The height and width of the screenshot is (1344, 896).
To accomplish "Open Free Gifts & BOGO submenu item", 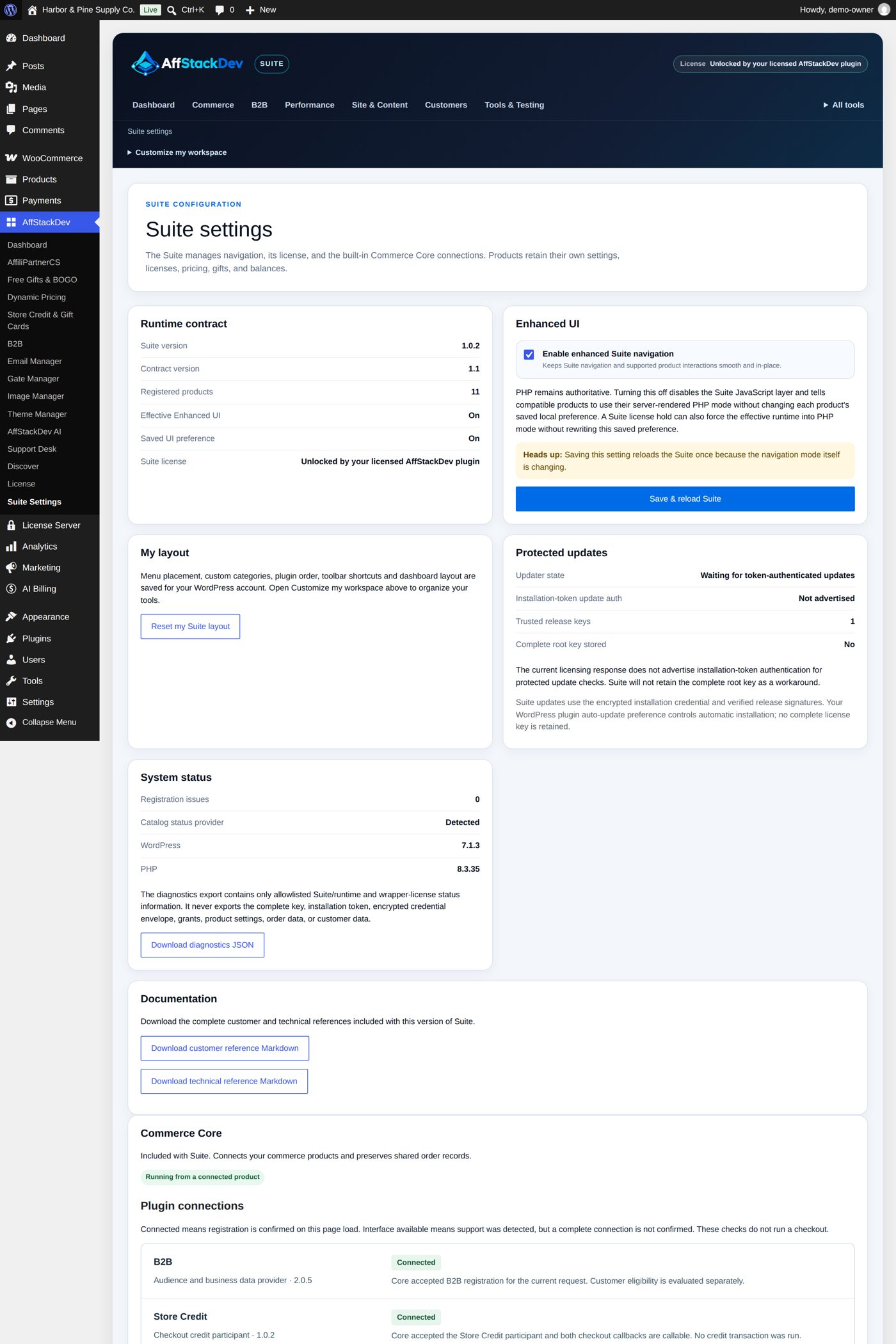I will pos(42,280).
